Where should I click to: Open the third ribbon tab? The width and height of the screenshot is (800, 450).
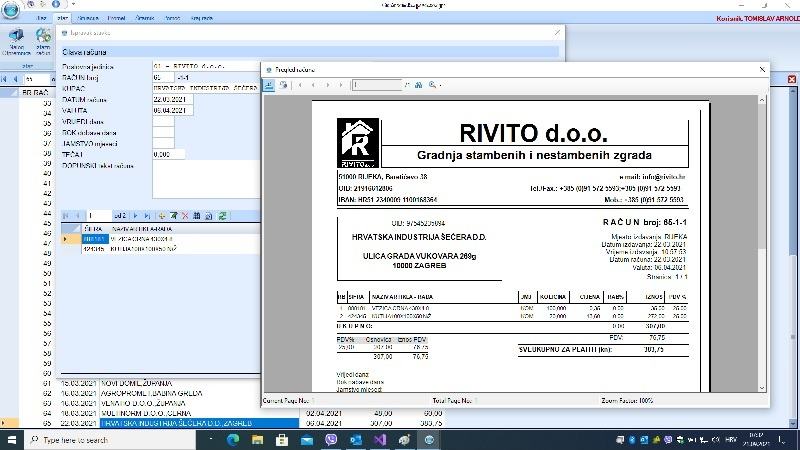click(88, 18)
